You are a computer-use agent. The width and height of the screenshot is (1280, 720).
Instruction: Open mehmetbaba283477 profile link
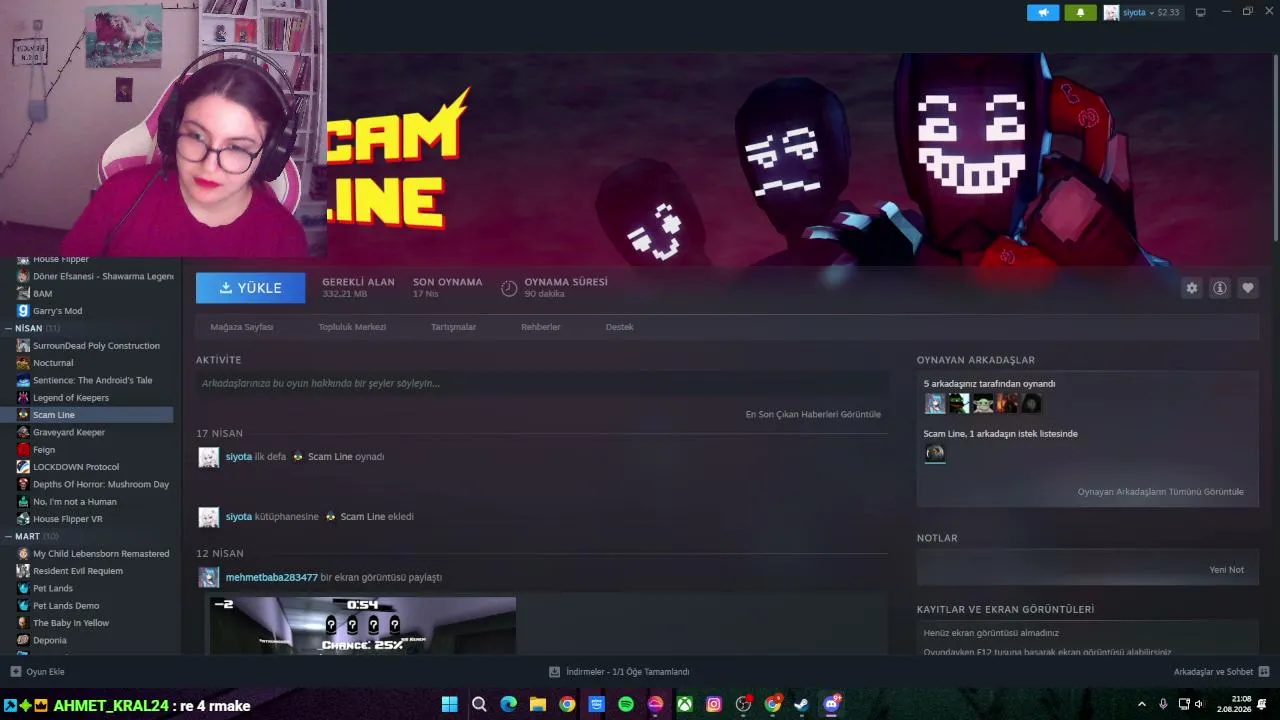(272, 577)
